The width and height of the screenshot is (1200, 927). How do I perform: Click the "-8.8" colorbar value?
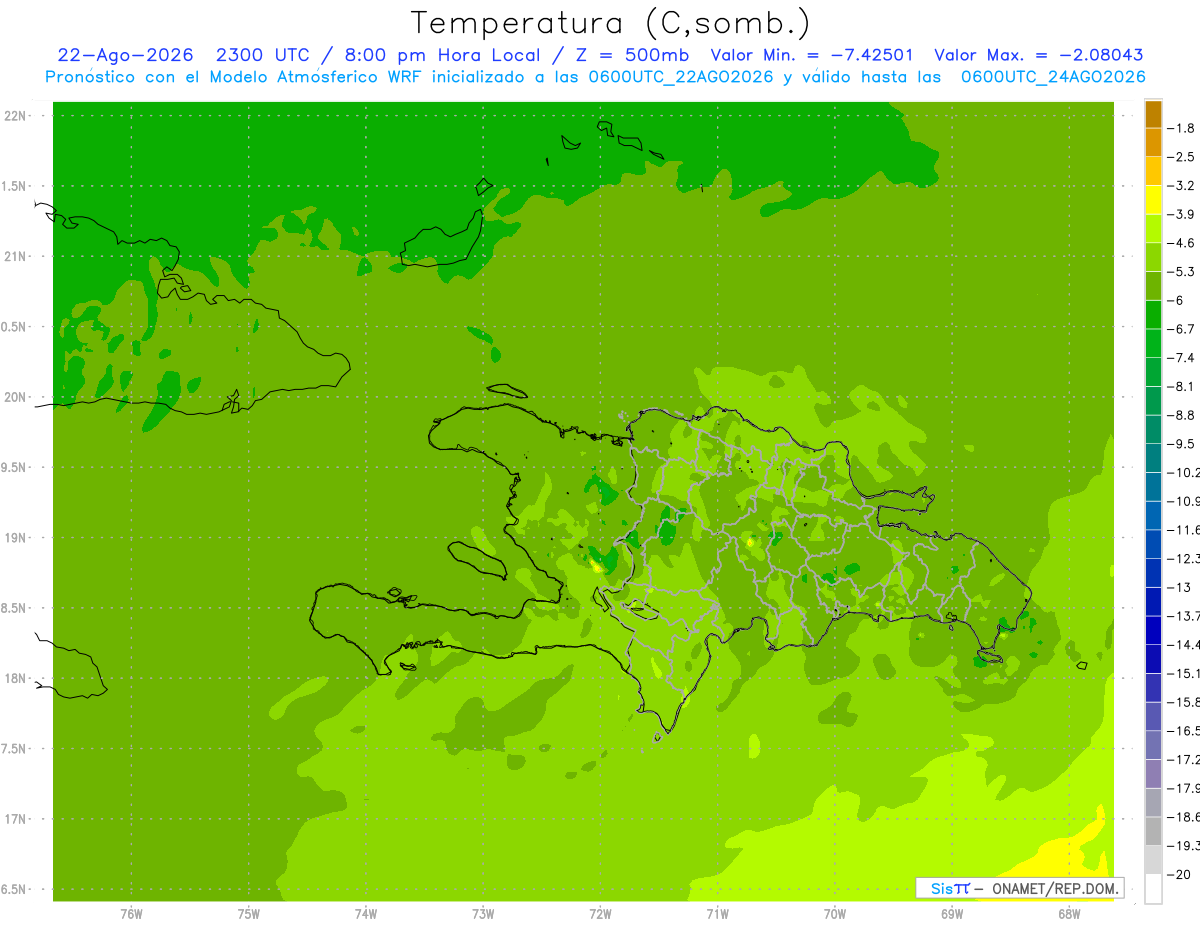tap(1181, 415)
